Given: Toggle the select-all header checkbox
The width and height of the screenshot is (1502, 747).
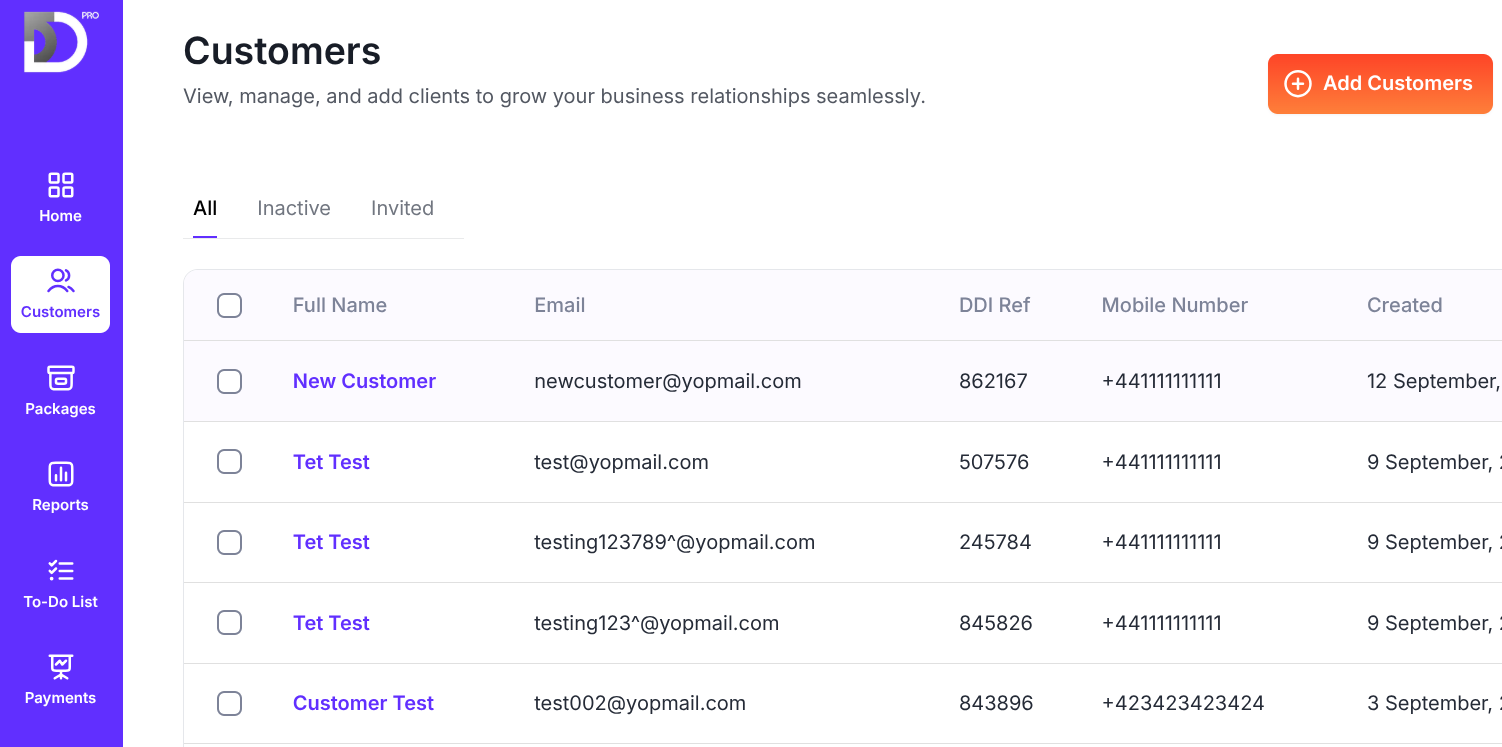Looking at the screenshot, I should coord(230,305).
